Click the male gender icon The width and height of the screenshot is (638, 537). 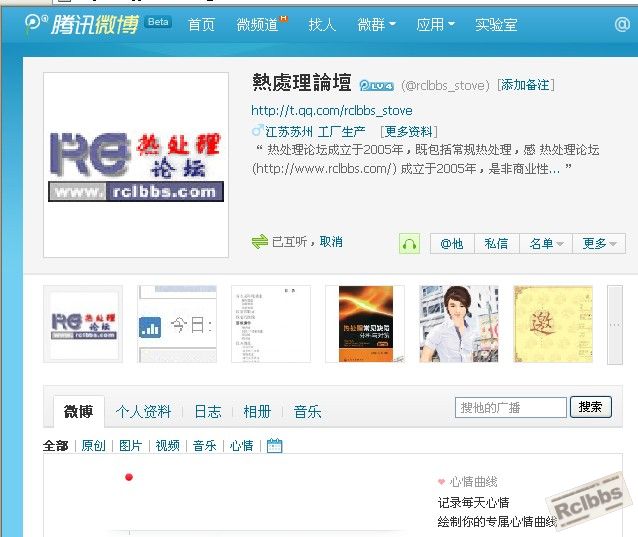[x=257, y=131]
